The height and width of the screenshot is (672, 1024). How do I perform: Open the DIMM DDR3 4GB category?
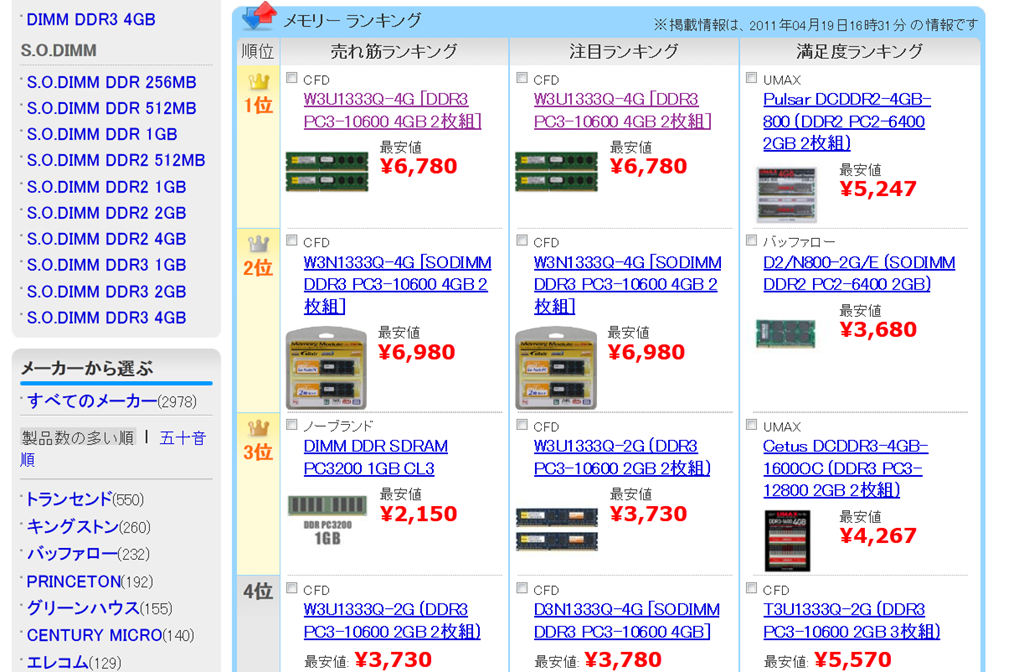(x=91, y=20)
